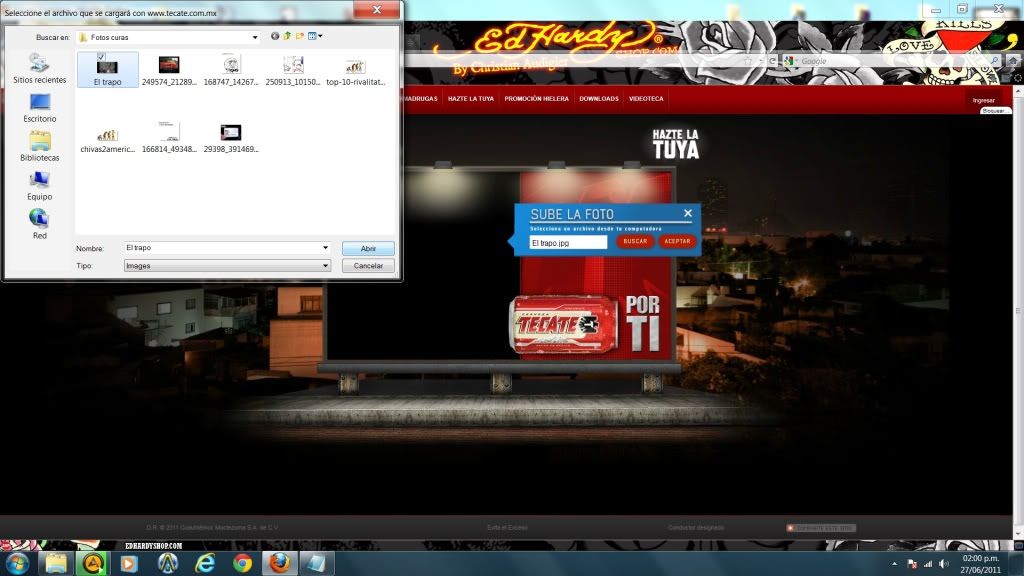Screen dimensions: 1024x576
Task: Expand the Nombre combo box arrow
Action: [x=325, y=248]
